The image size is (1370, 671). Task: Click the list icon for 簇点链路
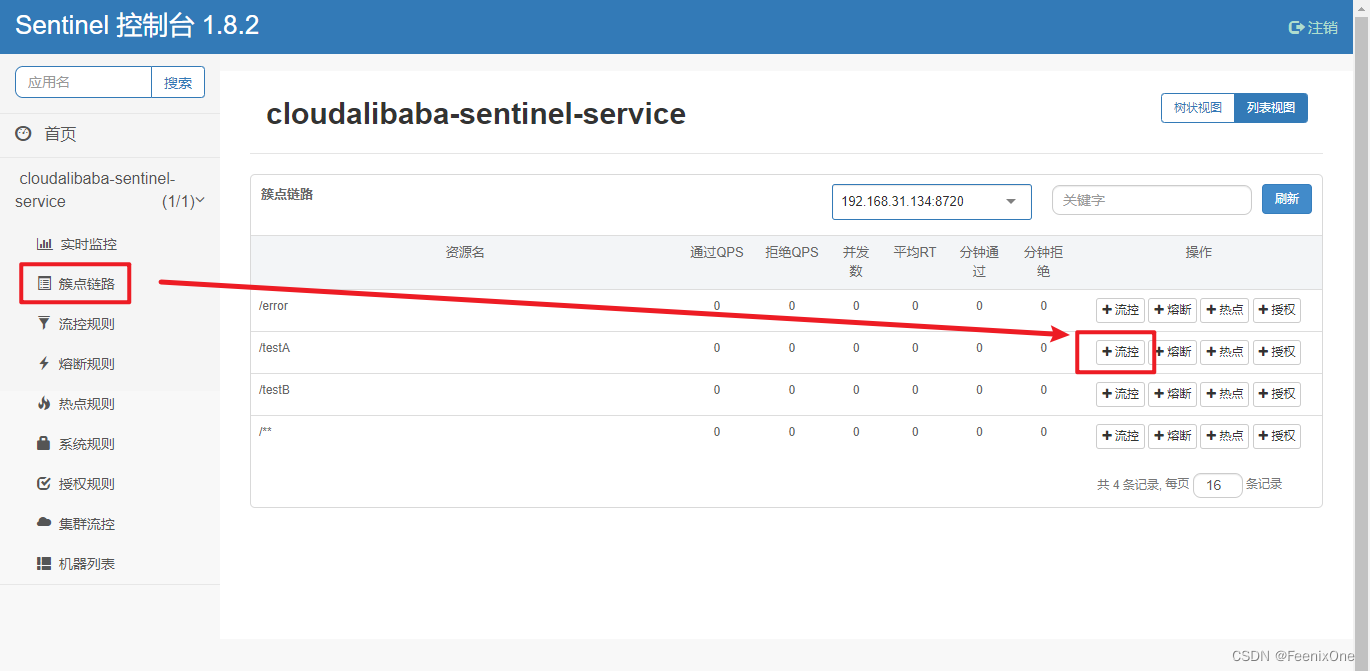click(x=44, y=284)
